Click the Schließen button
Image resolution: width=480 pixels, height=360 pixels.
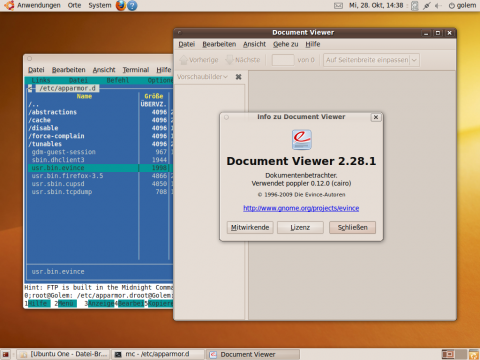352,227
